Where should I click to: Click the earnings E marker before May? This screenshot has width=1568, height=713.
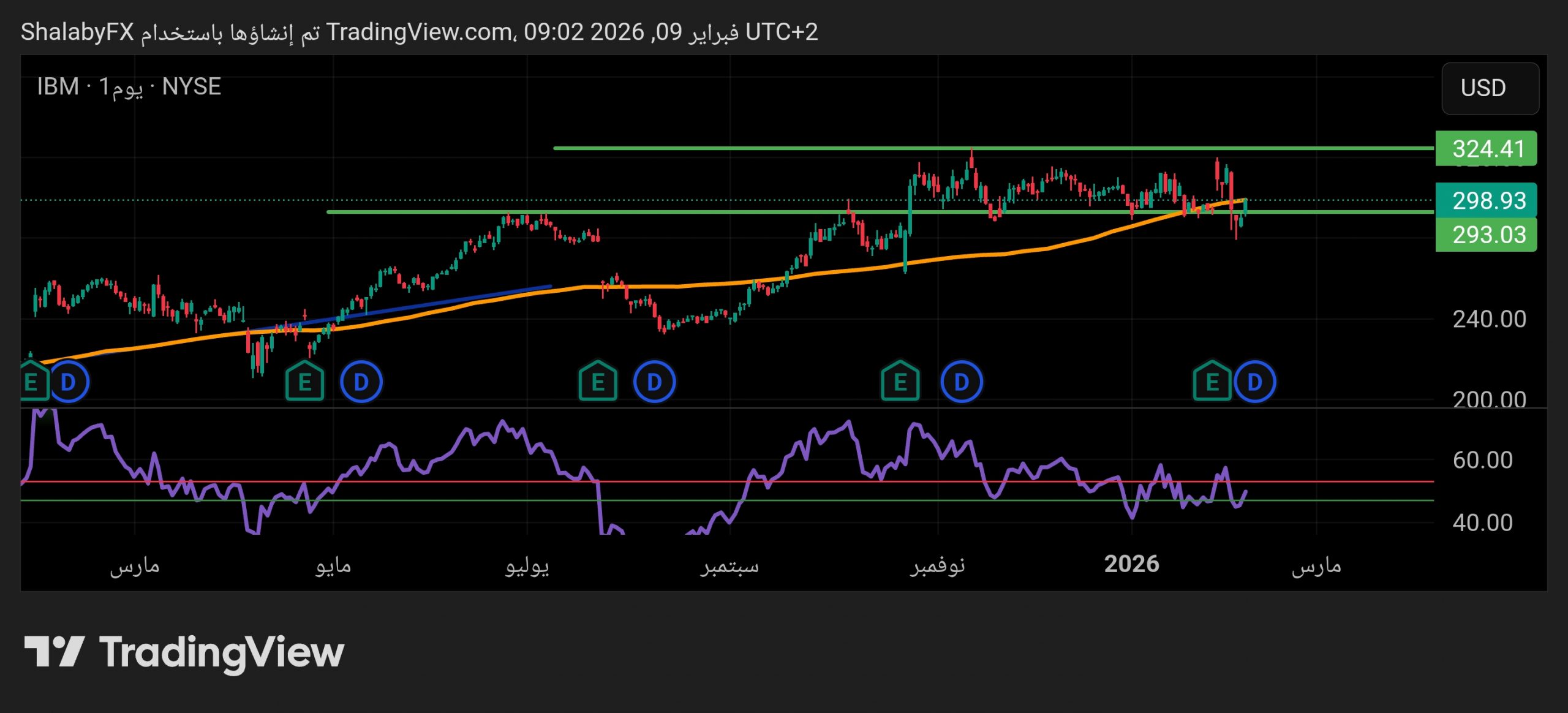point(304,382)
